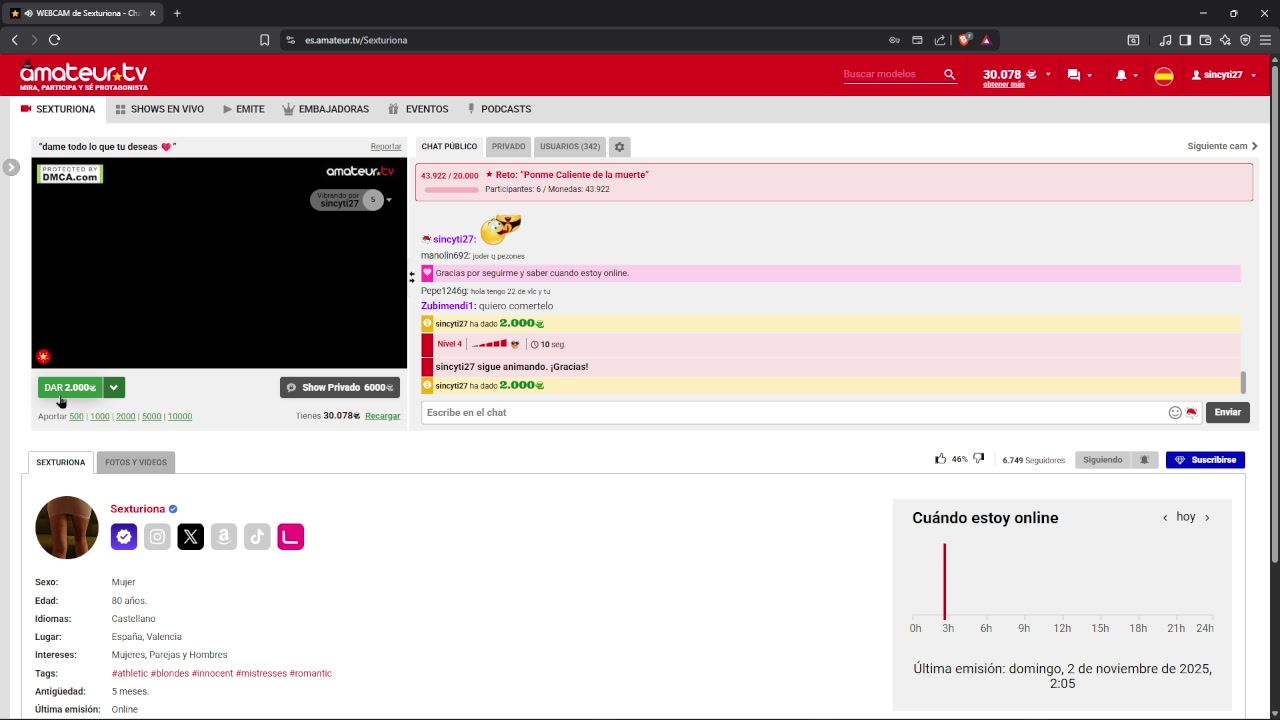The height and width of the screenshot is (720, 1280).
Task: Open the Instagram profile icon
Action: (157, 537)
